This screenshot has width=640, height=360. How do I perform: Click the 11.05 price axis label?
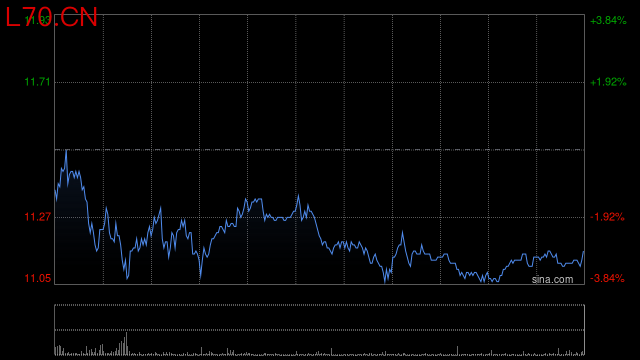coord(37,278)
